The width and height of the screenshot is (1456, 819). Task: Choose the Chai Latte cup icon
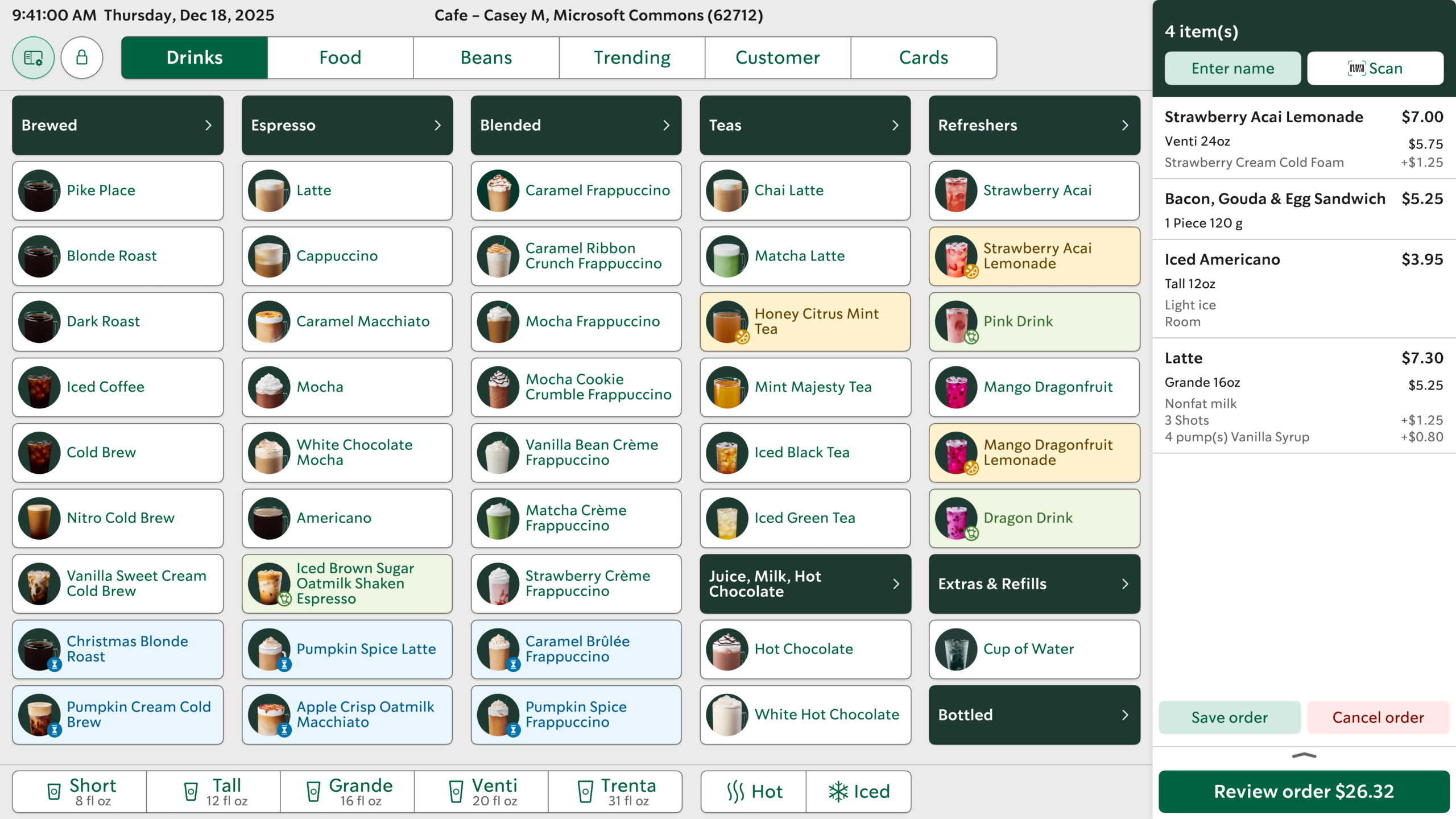(x=727, y=191)
